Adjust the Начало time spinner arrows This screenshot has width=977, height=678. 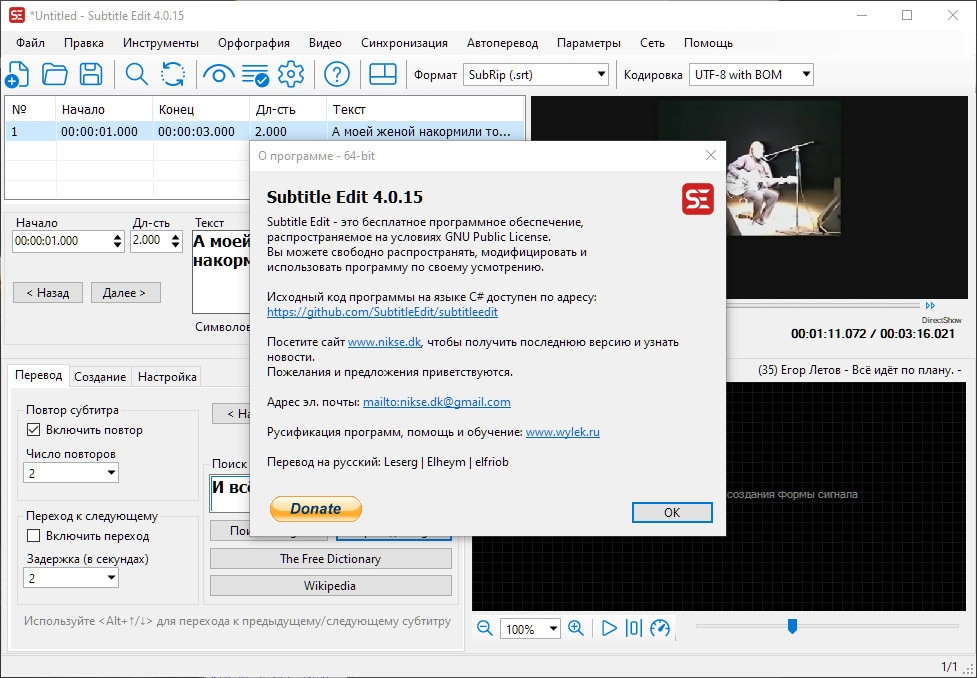point(118,241)
